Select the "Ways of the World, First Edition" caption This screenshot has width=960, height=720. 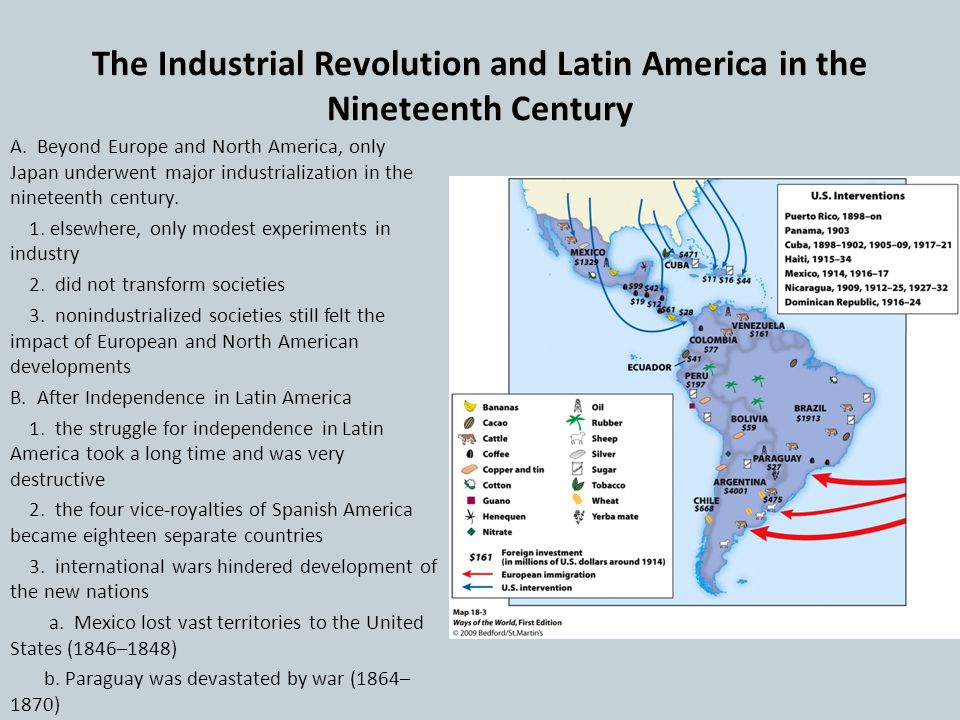click(507, 623)
